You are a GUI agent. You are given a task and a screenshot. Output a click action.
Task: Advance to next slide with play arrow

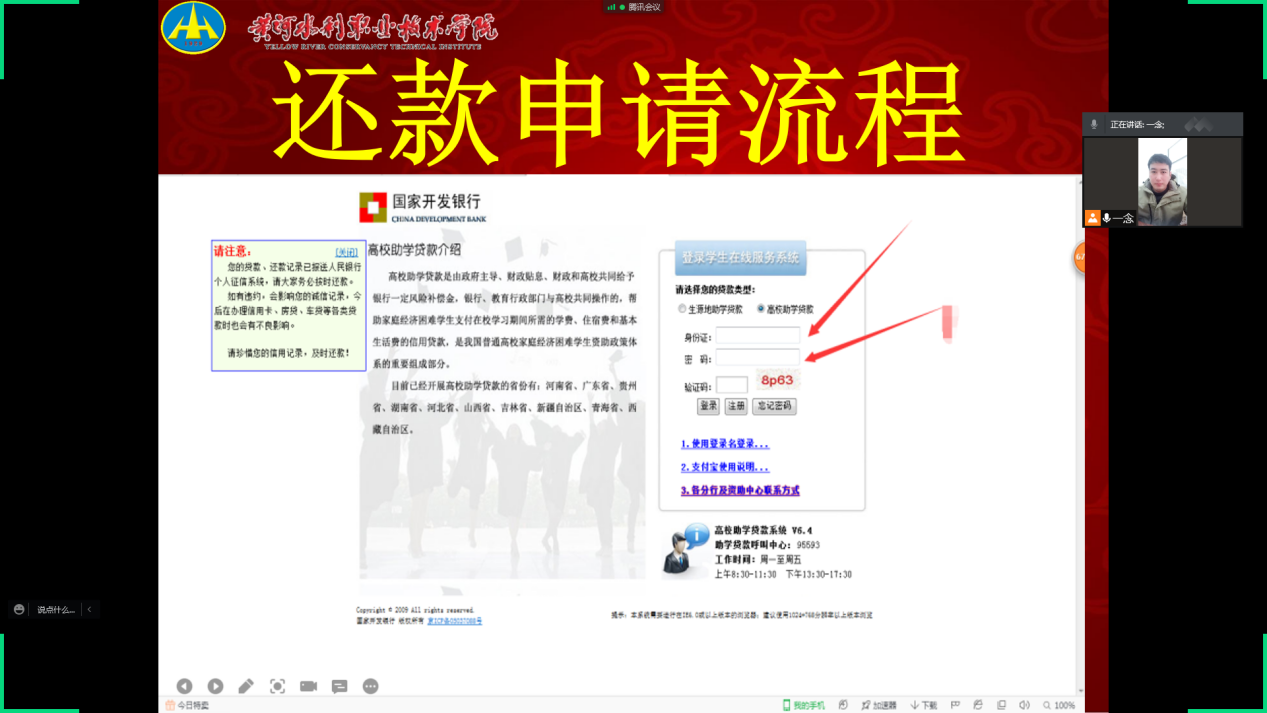click(215, 686)
